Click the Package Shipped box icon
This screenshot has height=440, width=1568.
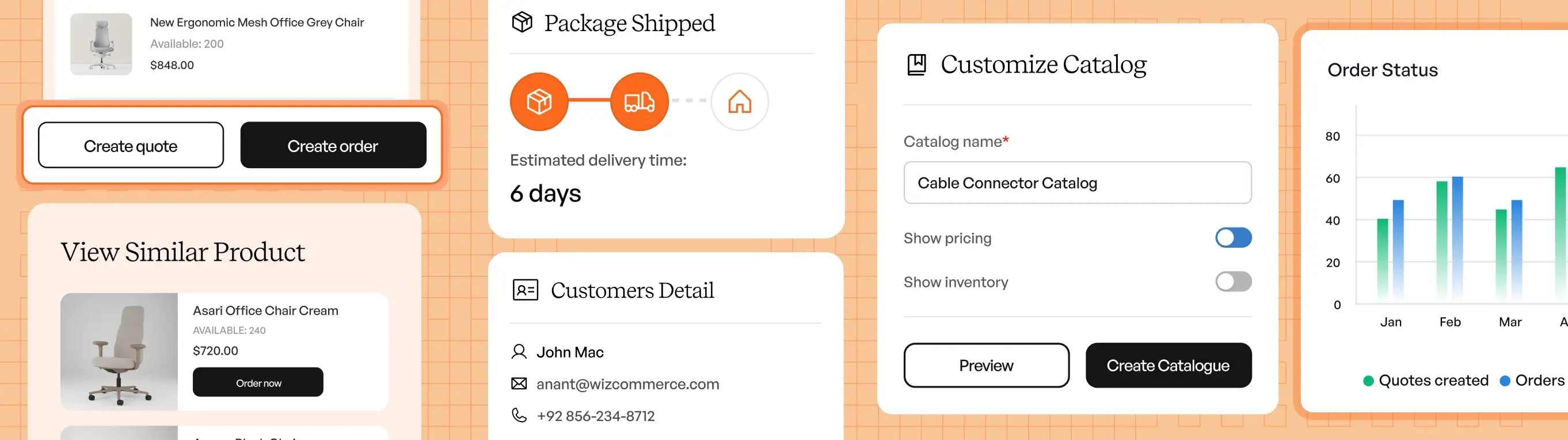pyautogui.click(x=522, y=22)
